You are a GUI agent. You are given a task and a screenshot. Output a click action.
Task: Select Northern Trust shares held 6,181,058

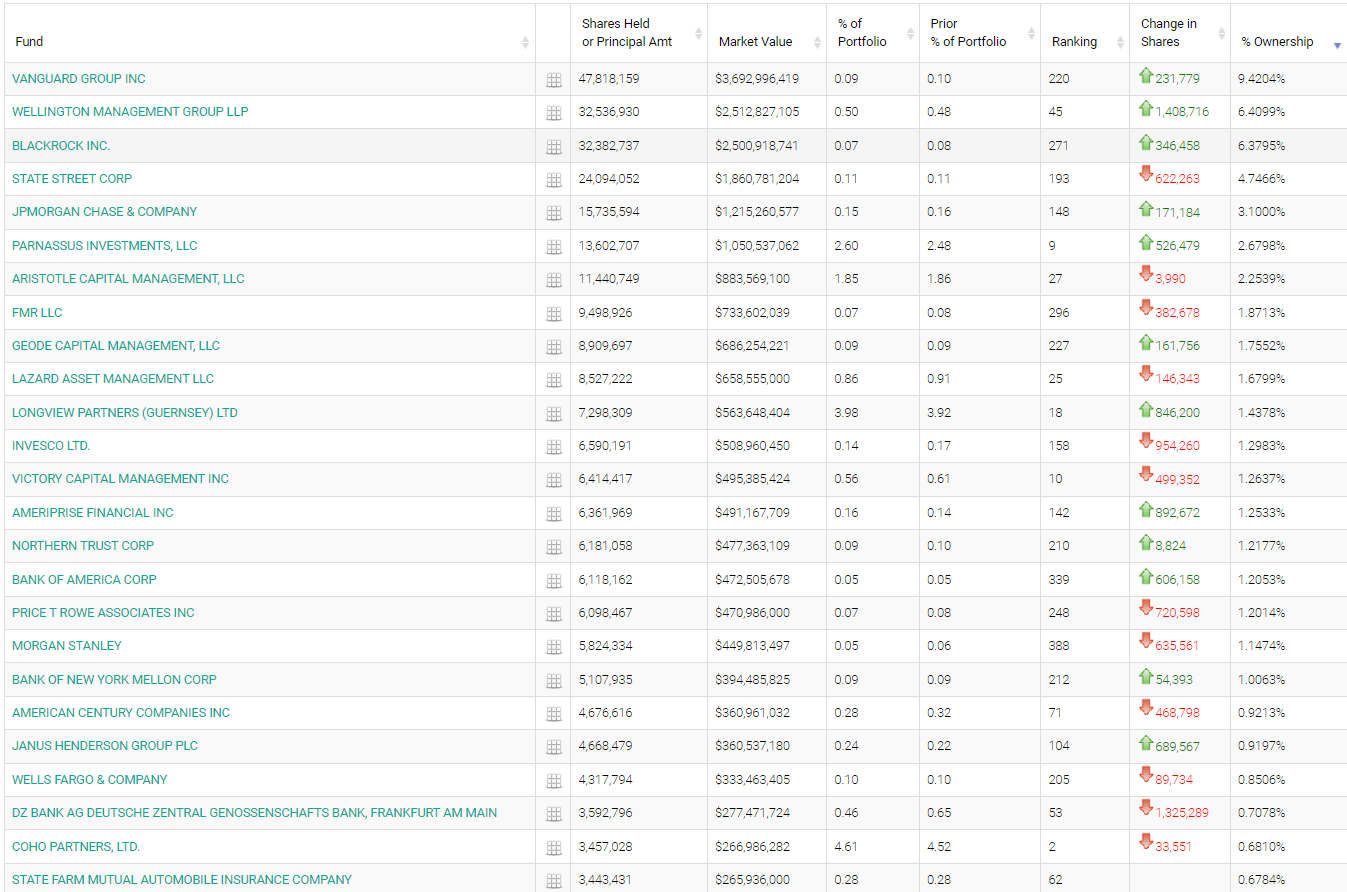pyautogui.click(x=606, y=546)
